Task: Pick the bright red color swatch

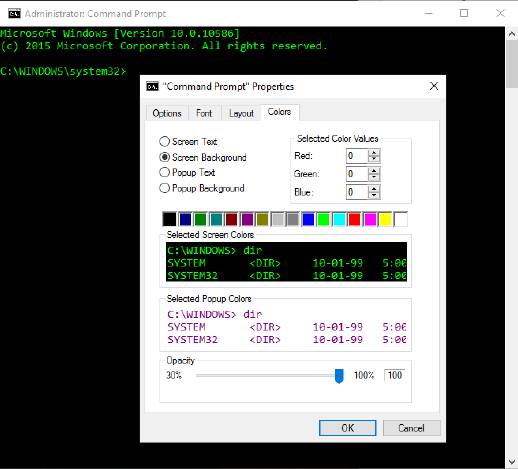Action: point(355,219)
